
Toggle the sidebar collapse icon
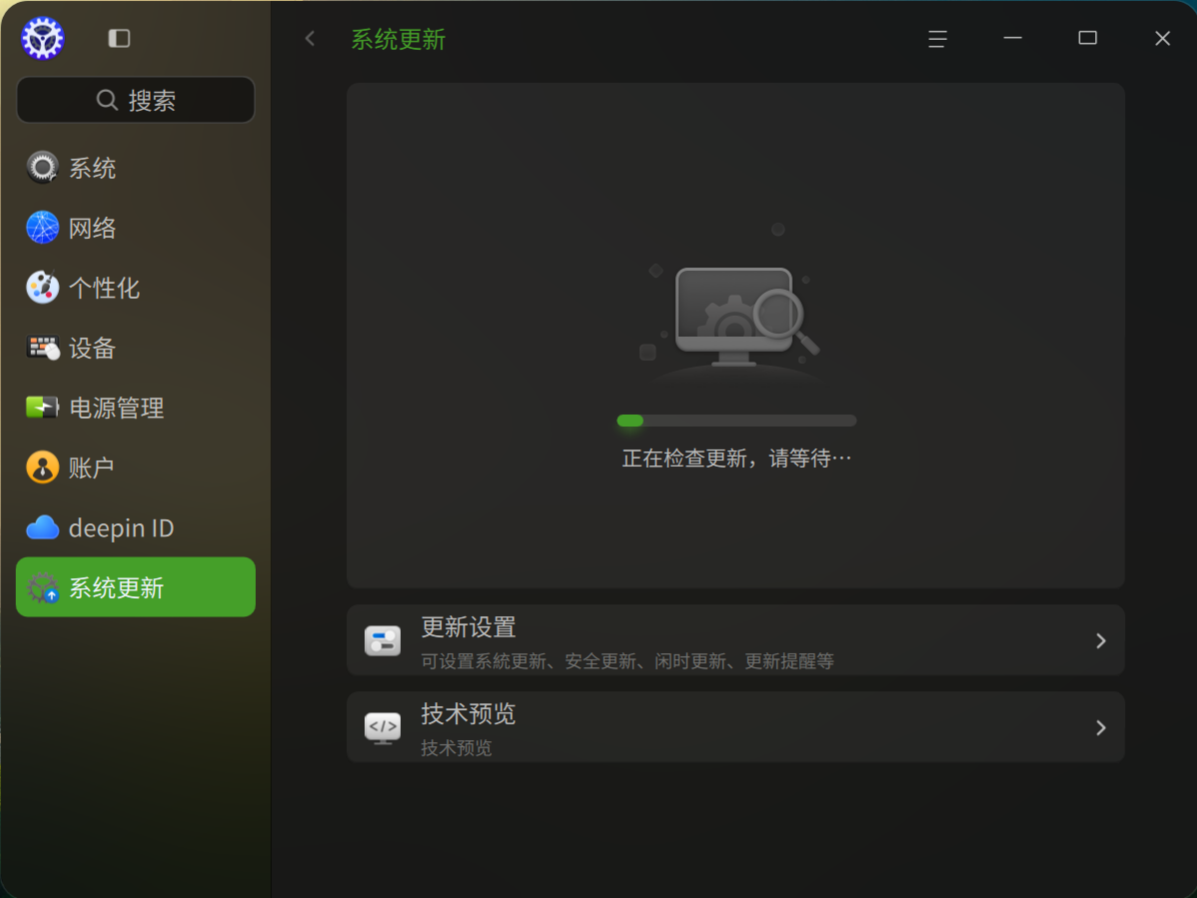click(119, 38)
